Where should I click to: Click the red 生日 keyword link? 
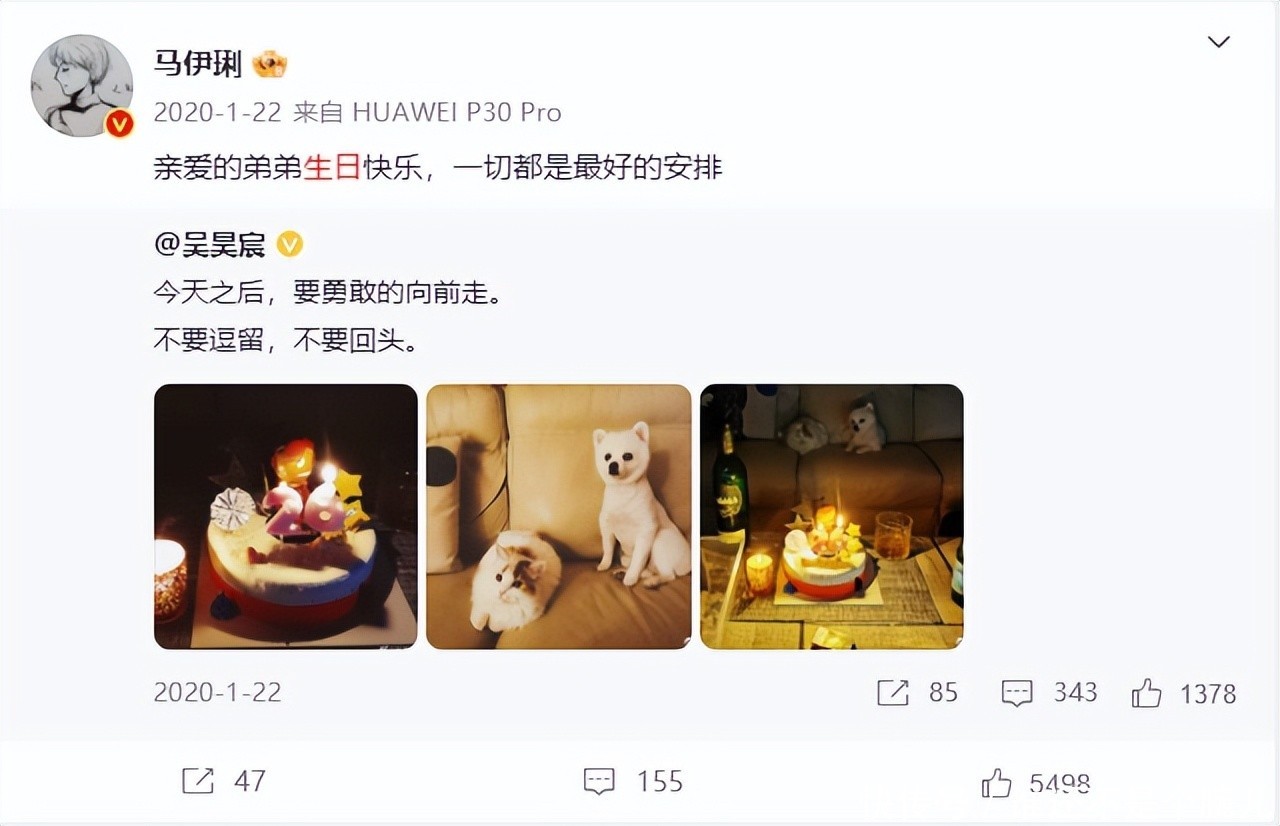(331, 168)
